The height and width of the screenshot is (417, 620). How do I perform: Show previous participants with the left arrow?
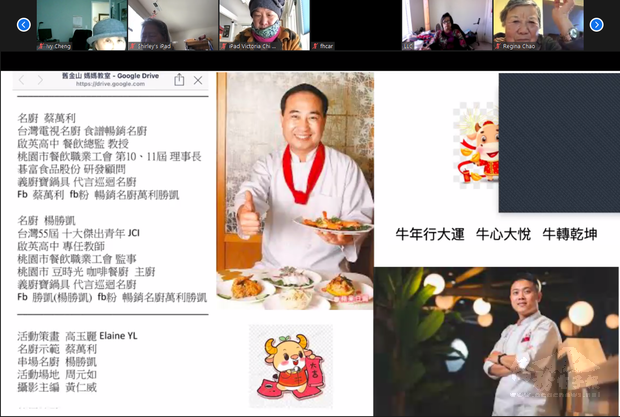24,25
